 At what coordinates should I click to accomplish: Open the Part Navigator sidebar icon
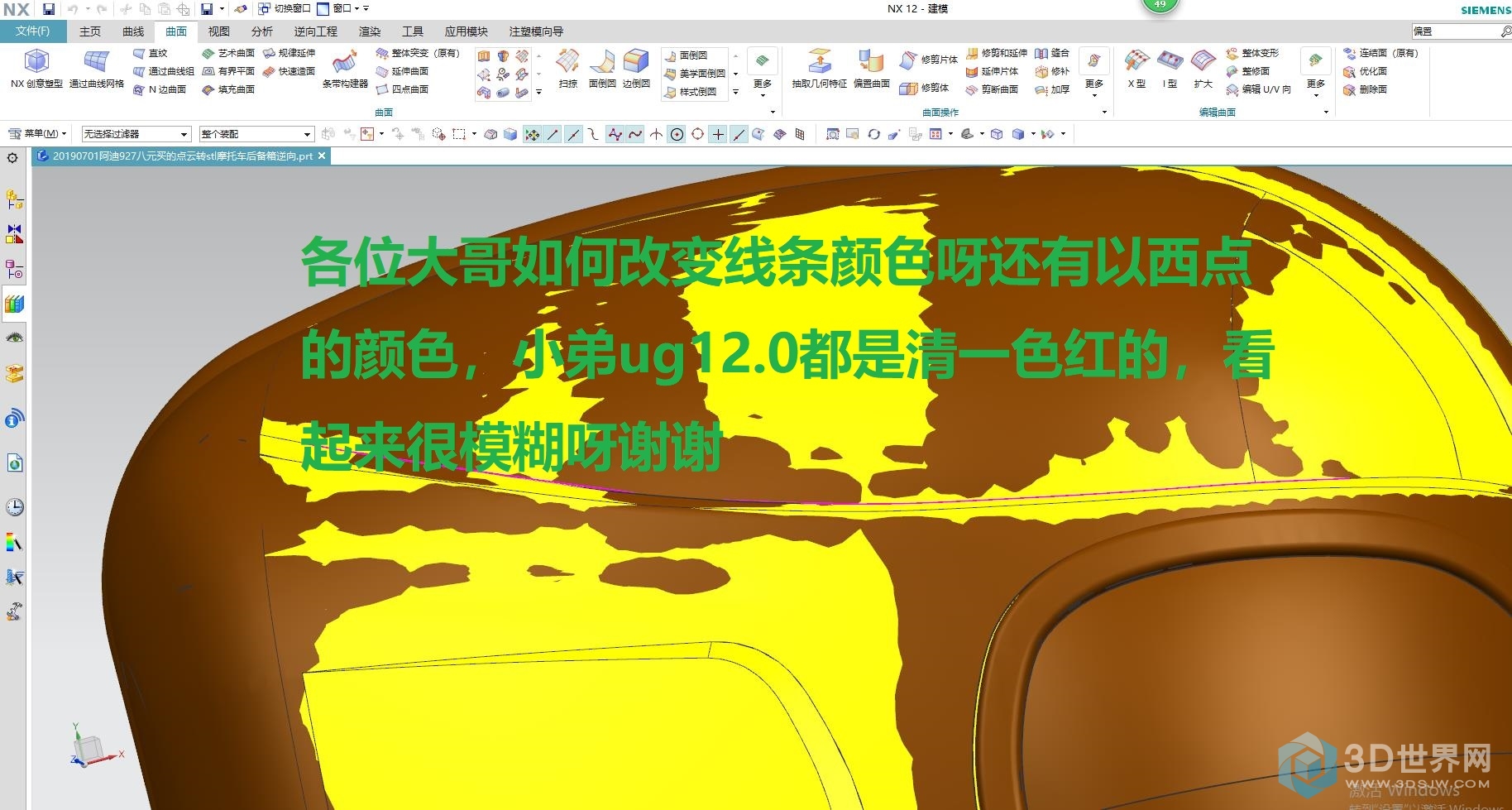coord(14,269)
